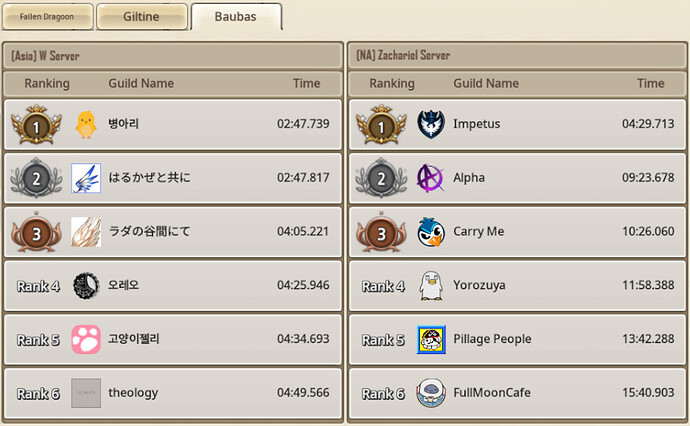Click the Alpha purple anarchy emblem
Viewport: 690px width, 426px height.
click(x=430, y=178)
